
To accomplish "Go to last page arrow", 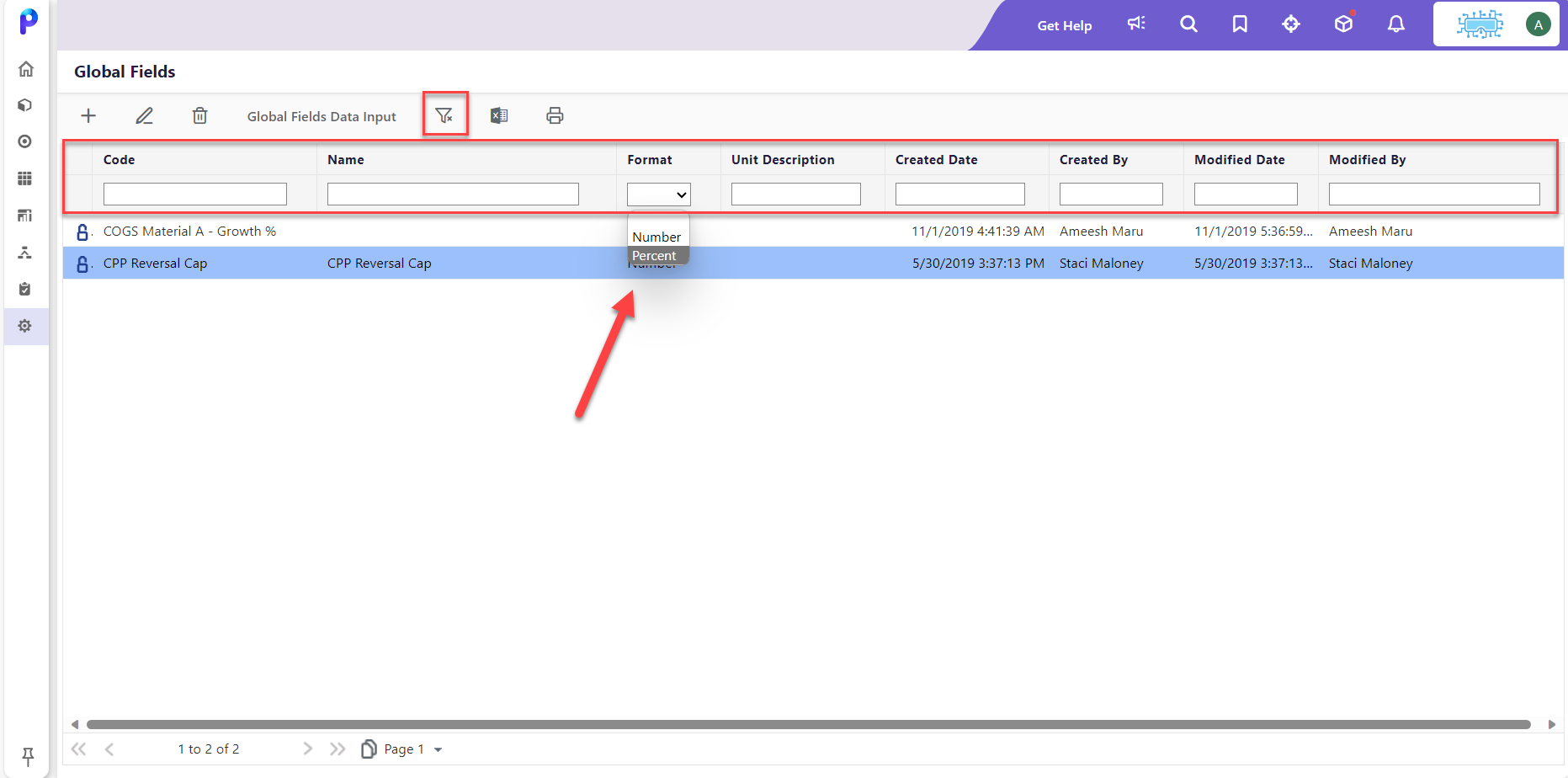I will [338, 749].
